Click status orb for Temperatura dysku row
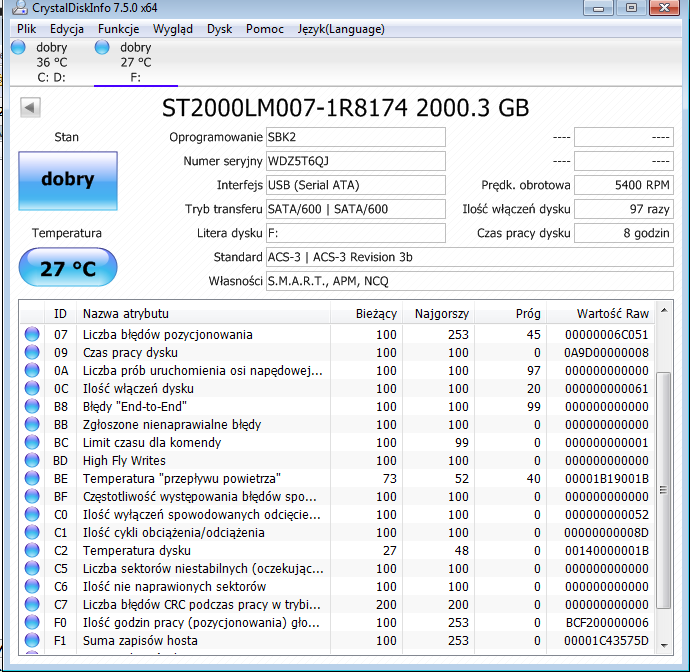 [32, 551]
